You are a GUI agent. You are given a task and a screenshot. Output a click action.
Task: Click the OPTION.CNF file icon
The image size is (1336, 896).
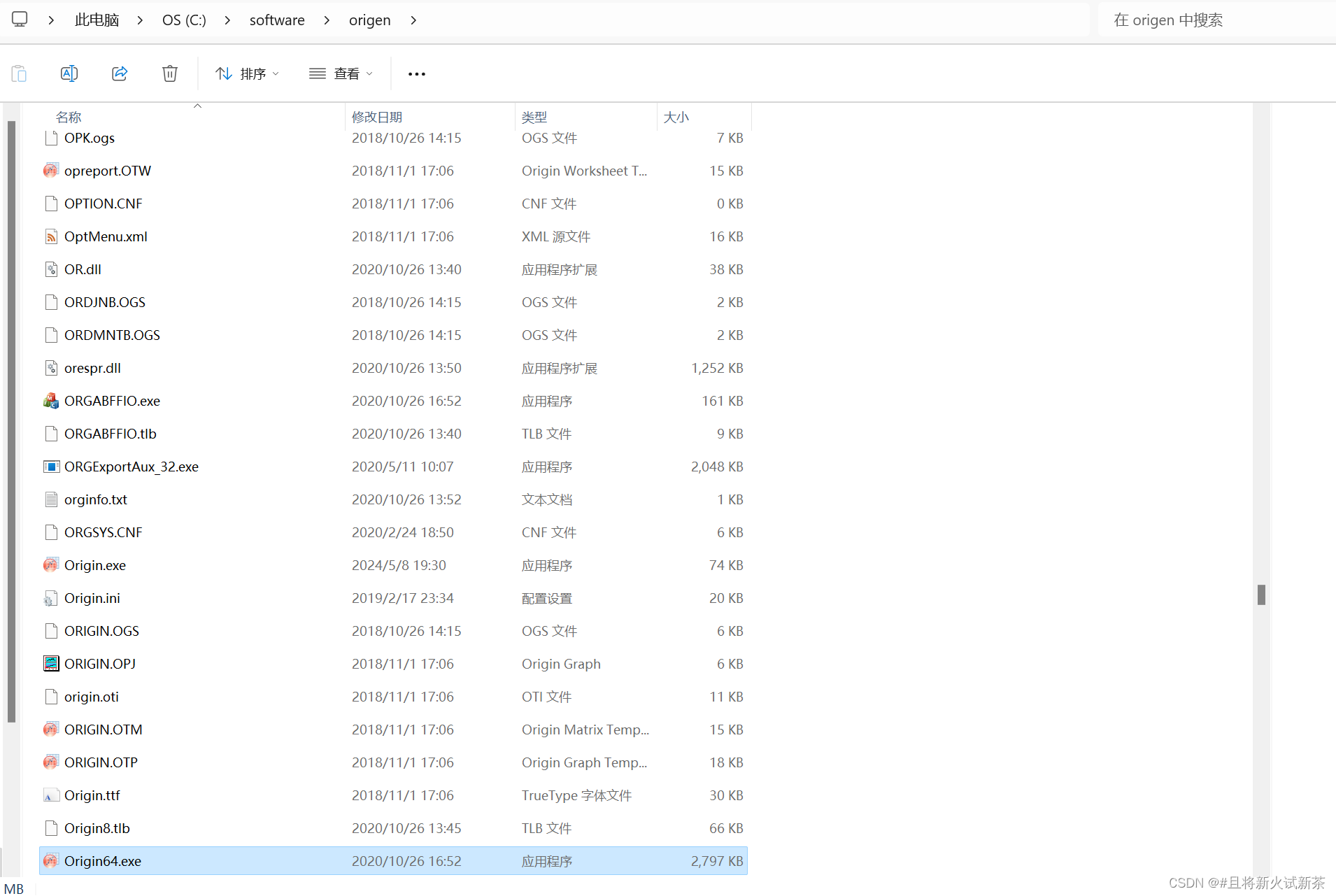51,204
